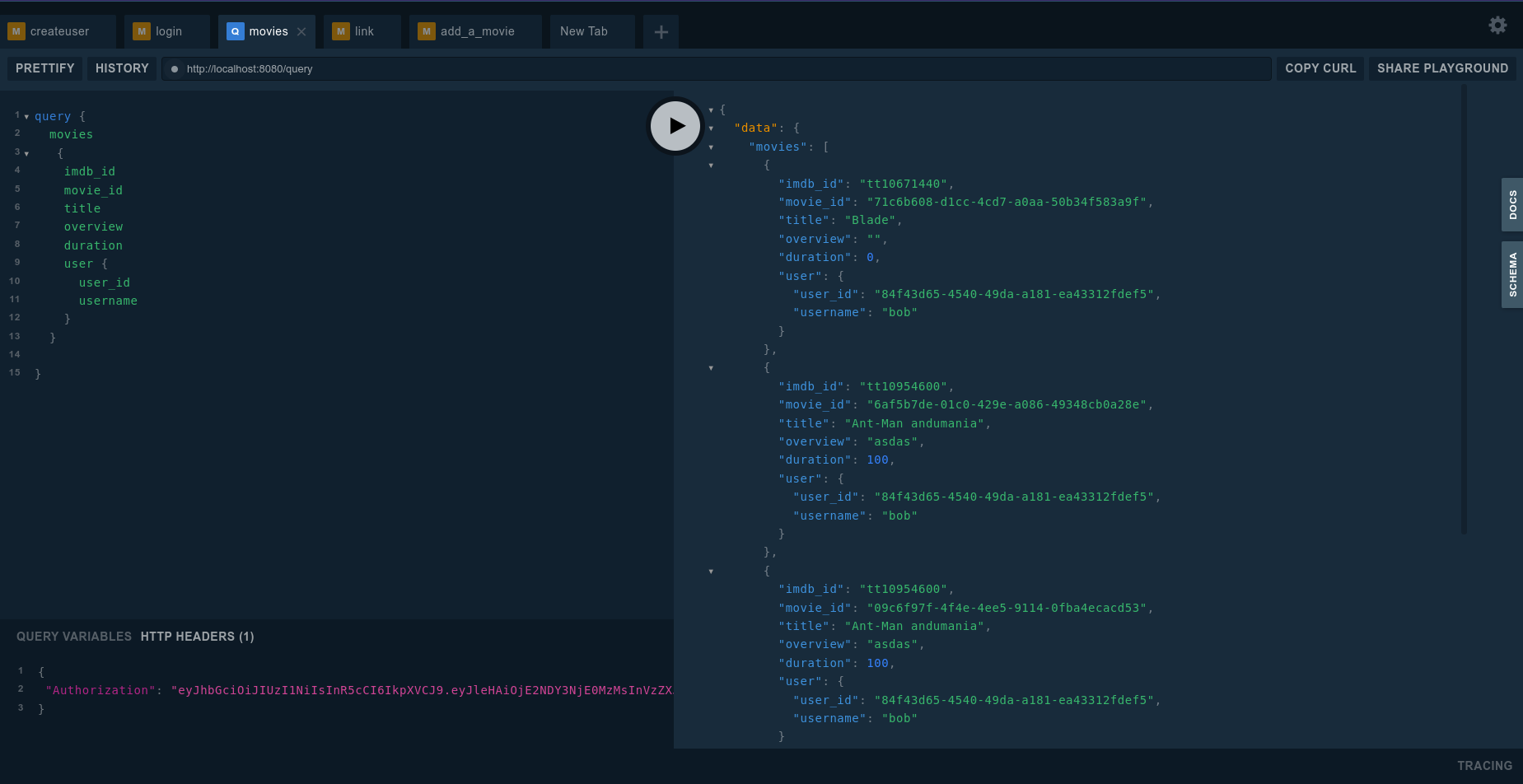Click movie_id value starting 71c6b608
The height and width of the screenshot is (784, 1523).
tap(1007, 202)
